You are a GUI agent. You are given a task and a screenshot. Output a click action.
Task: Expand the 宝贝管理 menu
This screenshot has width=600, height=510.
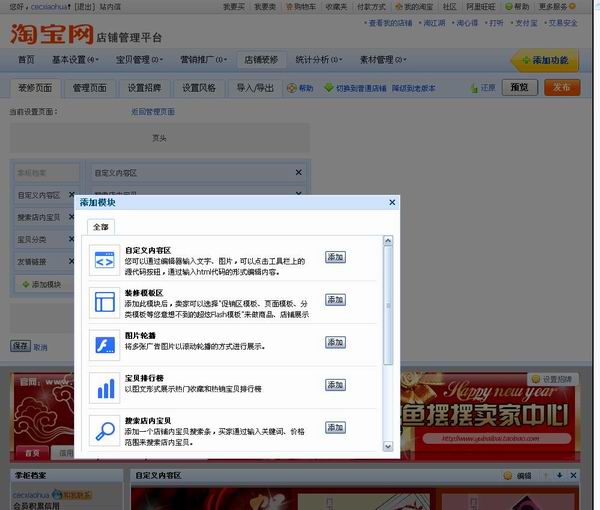(x=138, y=60)
